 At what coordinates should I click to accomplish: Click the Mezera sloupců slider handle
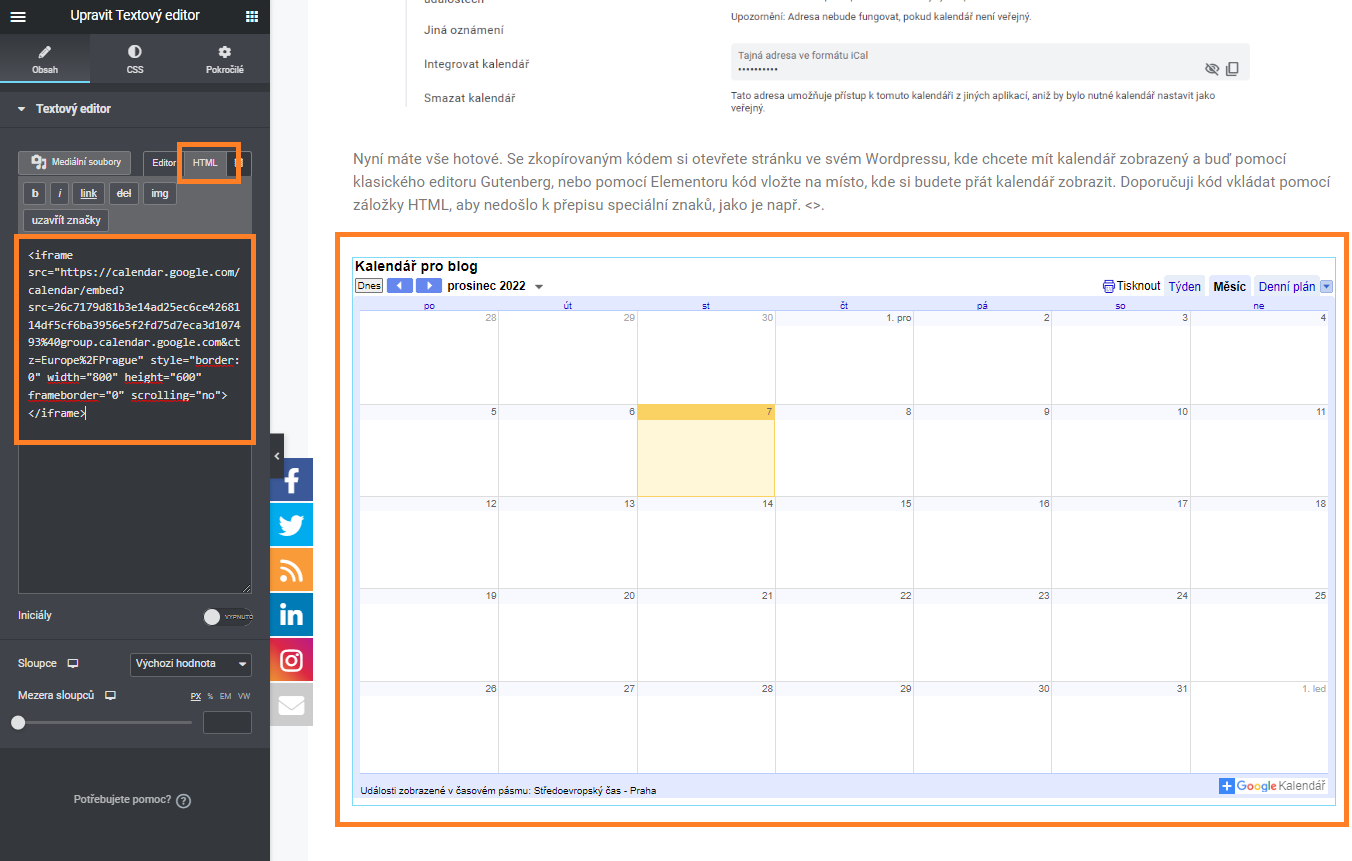pos(18,722)
